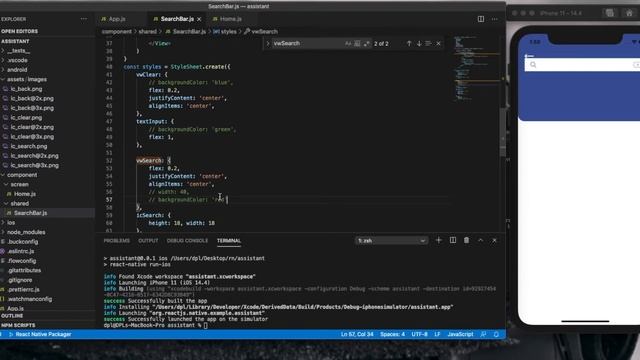
Task: Tap the search field in iPhone simulator
Action: tap(582, 65)
